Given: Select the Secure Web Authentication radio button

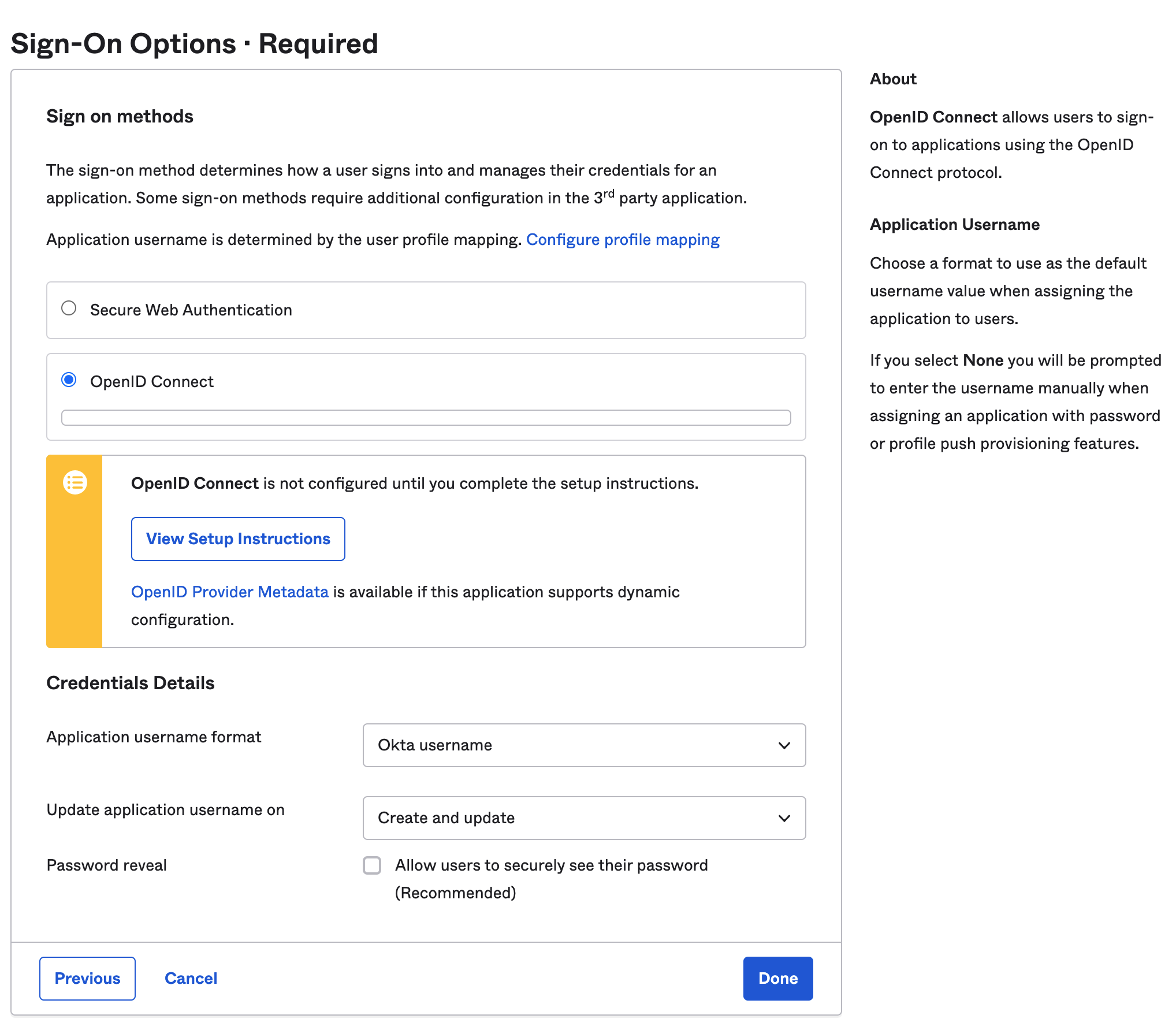Looking at the screenshot, I should [x=69, y=309].
